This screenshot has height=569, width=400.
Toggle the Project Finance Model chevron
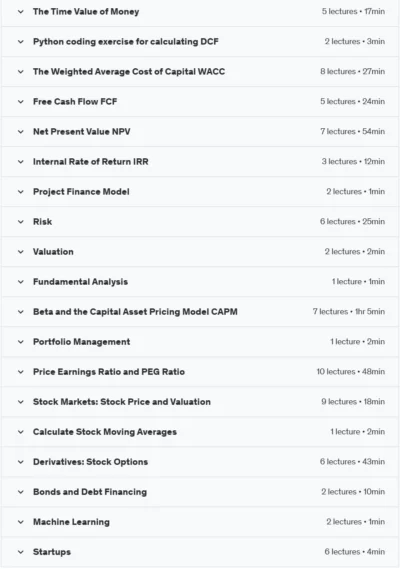tap(21, 192)
